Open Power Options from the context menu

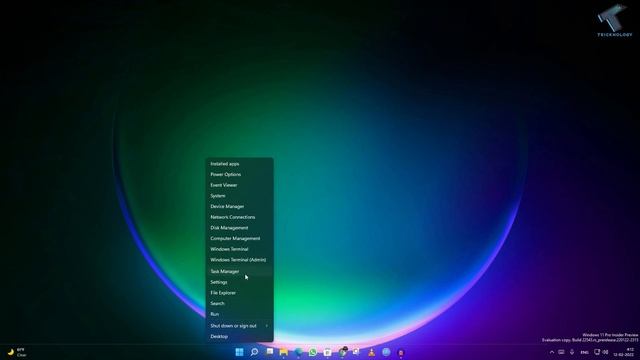pyautogui.click(x=239, y=174)
